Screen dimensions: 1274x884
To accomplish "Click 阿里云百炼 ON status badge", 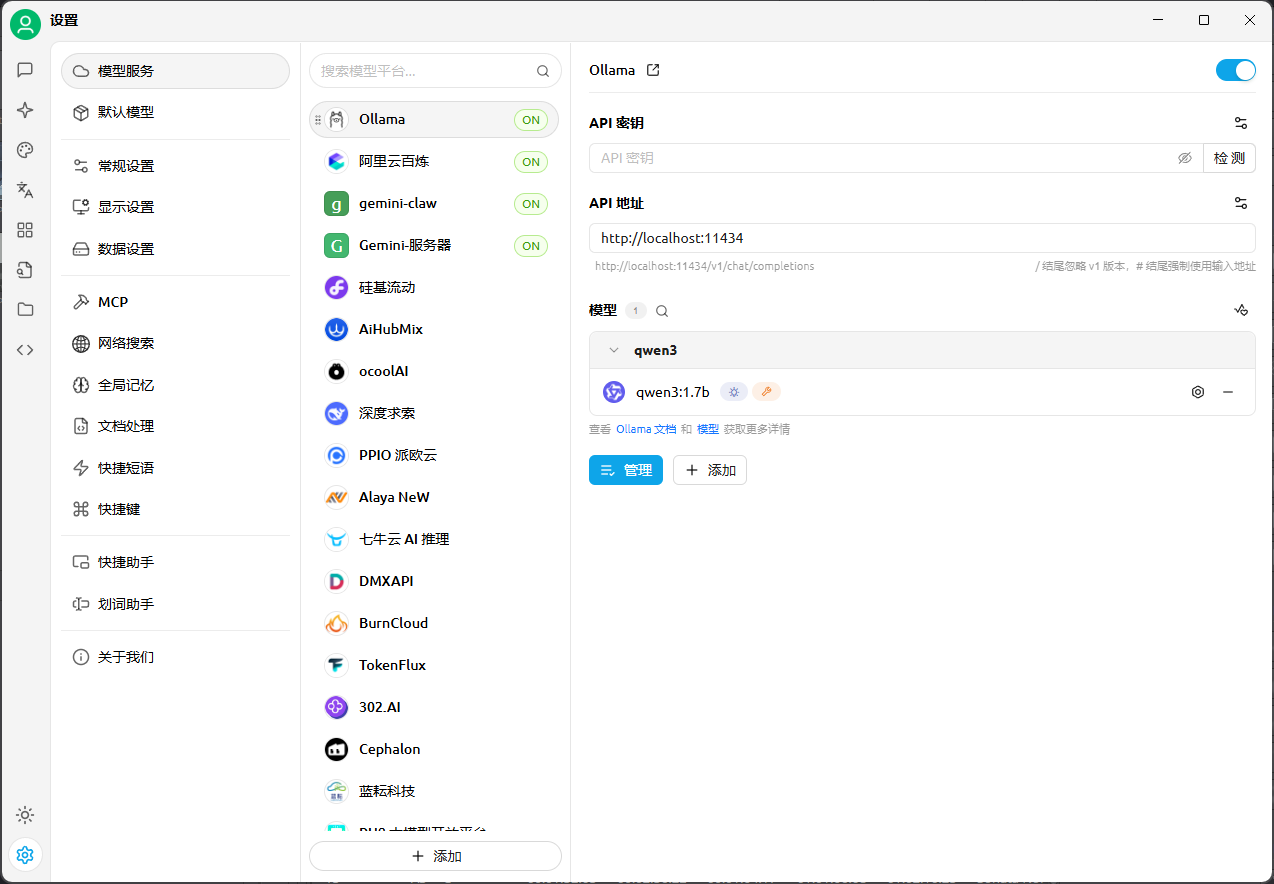I will click(x=531, y=162).
